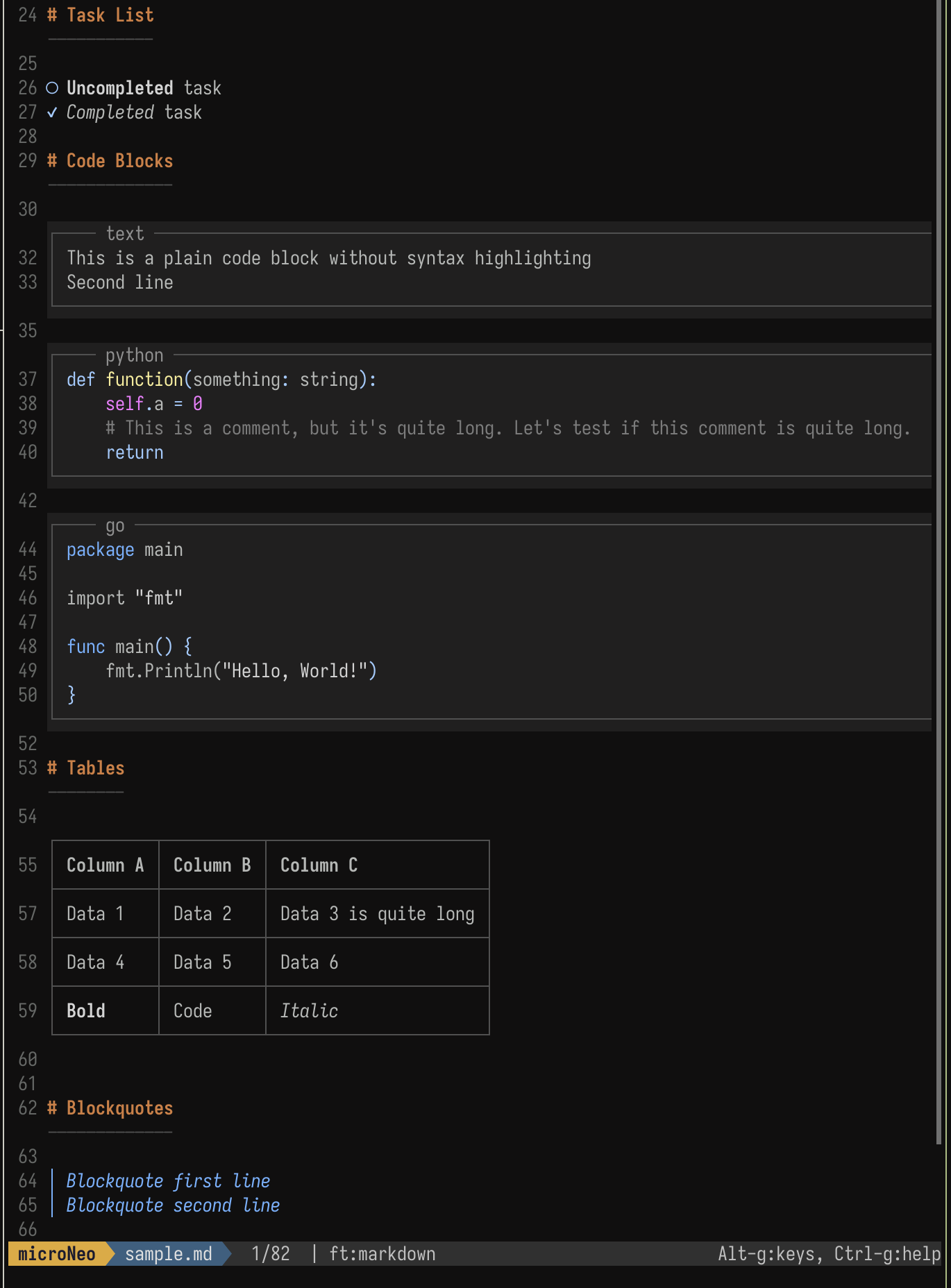Click the 'import "fmt"' line
Image resolution: width=951 pixels, height=1288 pixels.
125,598
